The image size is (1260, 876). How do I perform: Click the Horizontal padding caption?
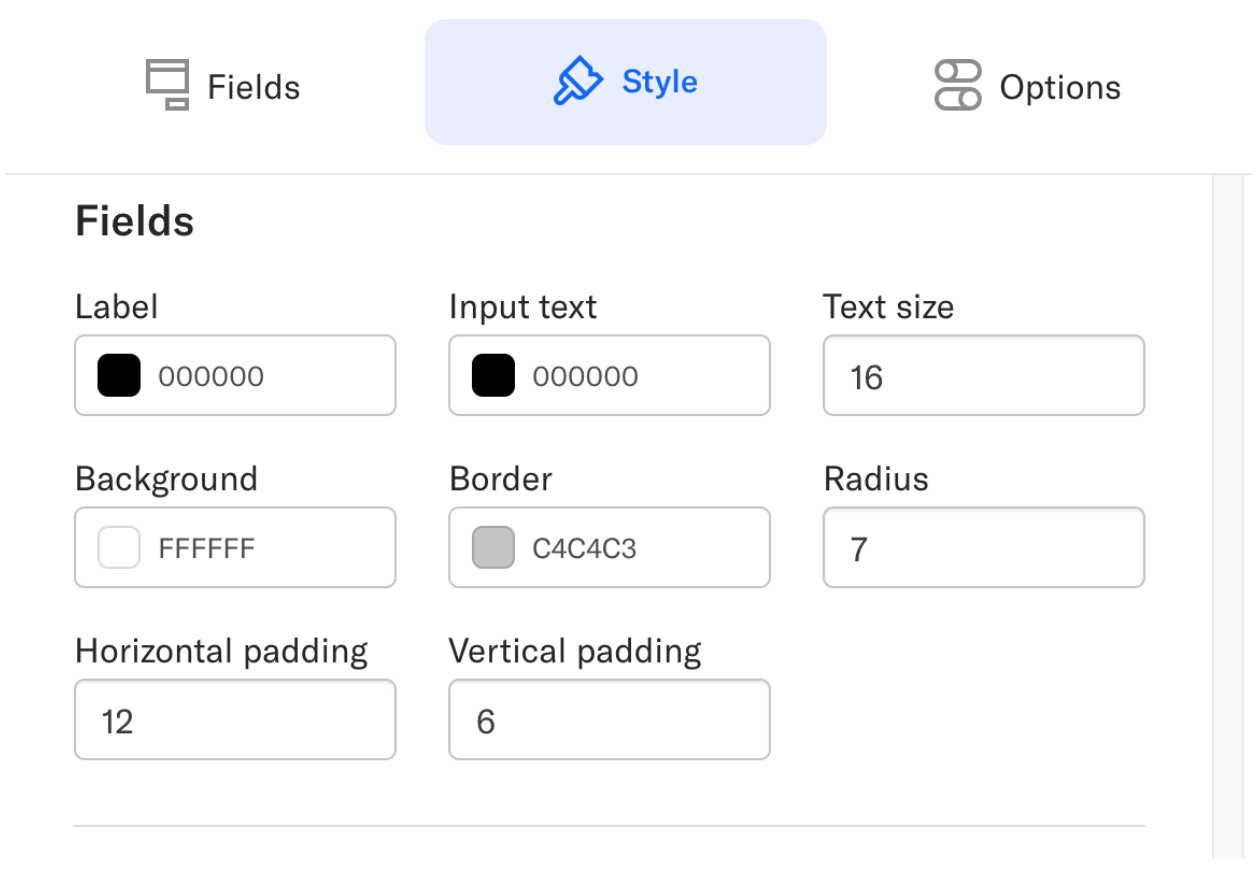pyautogui.click(x=222, y=652)
